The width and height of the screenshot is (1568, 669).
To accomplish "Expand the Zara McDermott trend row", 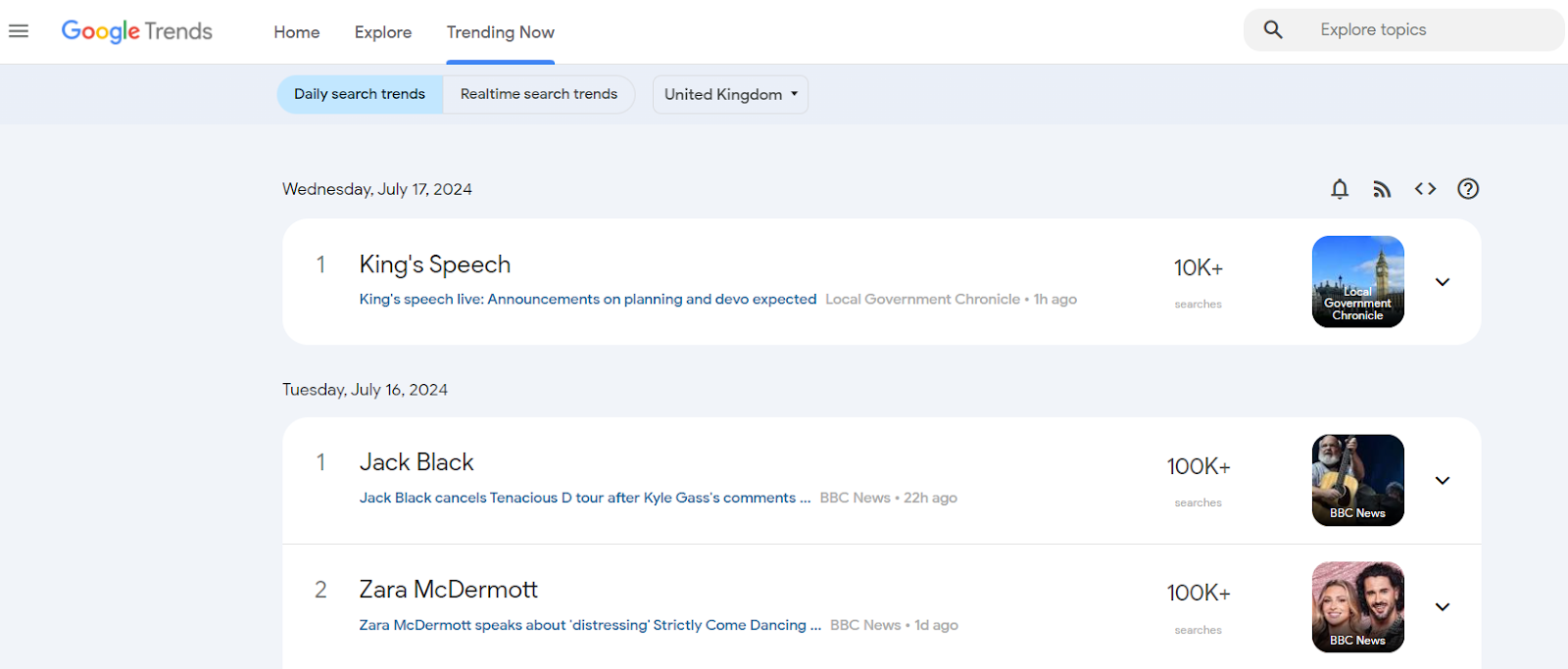I will click(x=1443, y=607).
